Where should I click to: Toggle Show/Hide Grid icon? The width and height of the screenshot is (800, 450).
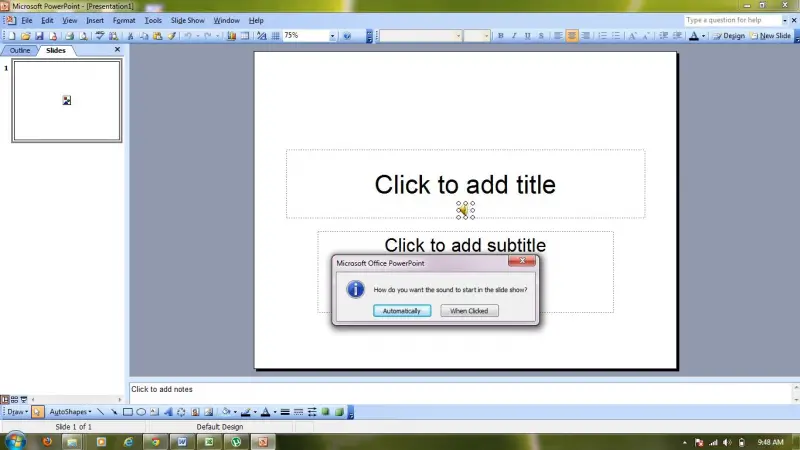point(276,36)
